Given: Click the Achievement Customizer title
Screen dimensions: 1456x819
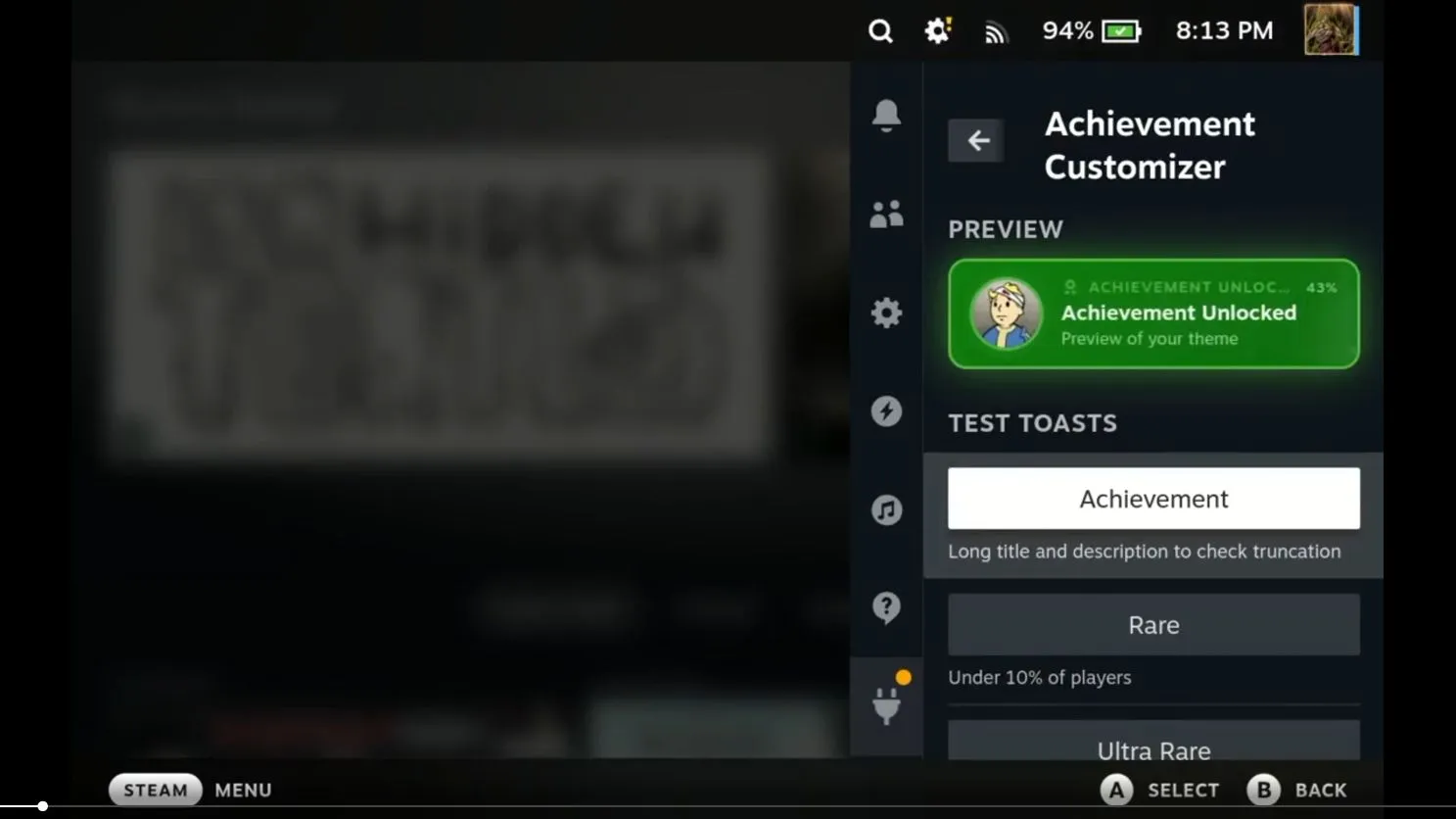Looking at the screenshot, I should (1150, 145).
